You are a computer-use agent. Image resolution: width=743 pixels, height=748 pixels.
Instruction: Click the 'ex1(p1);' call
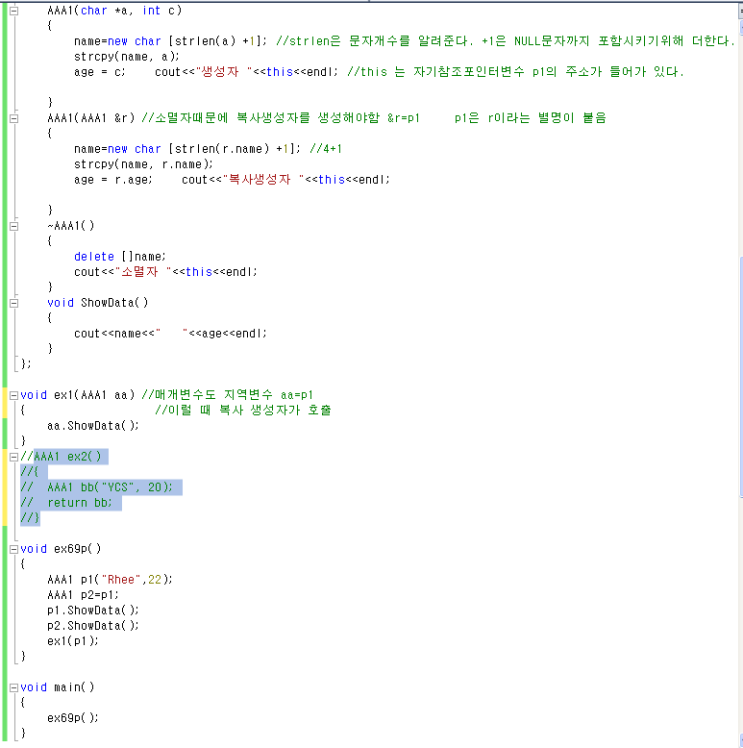[x=72, y=641]
